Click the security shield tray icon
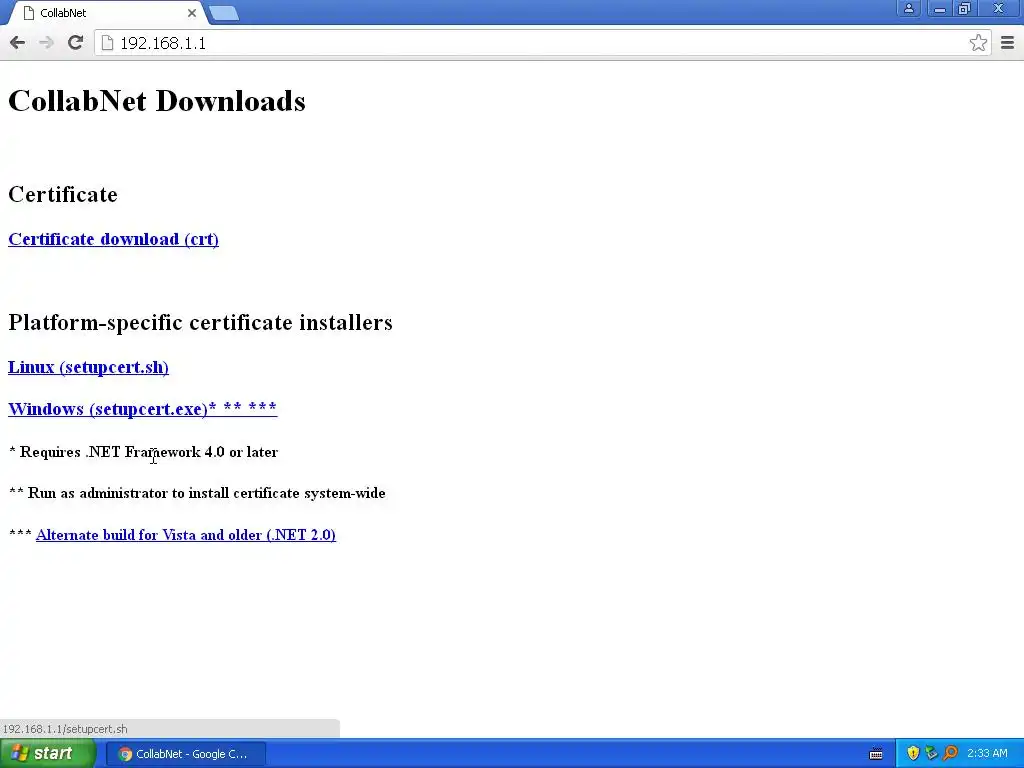 pos(913,754)
